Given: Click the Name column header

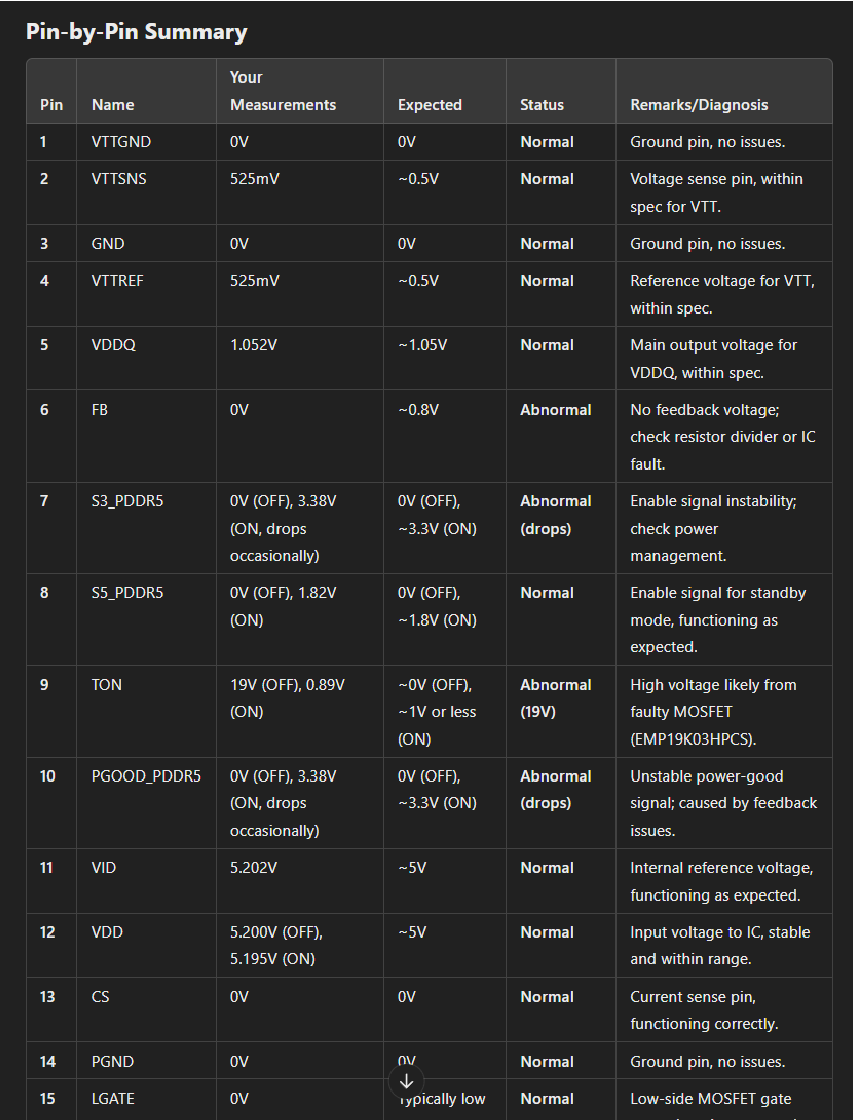Looking at the screenshot, I should tap(112, 104).
